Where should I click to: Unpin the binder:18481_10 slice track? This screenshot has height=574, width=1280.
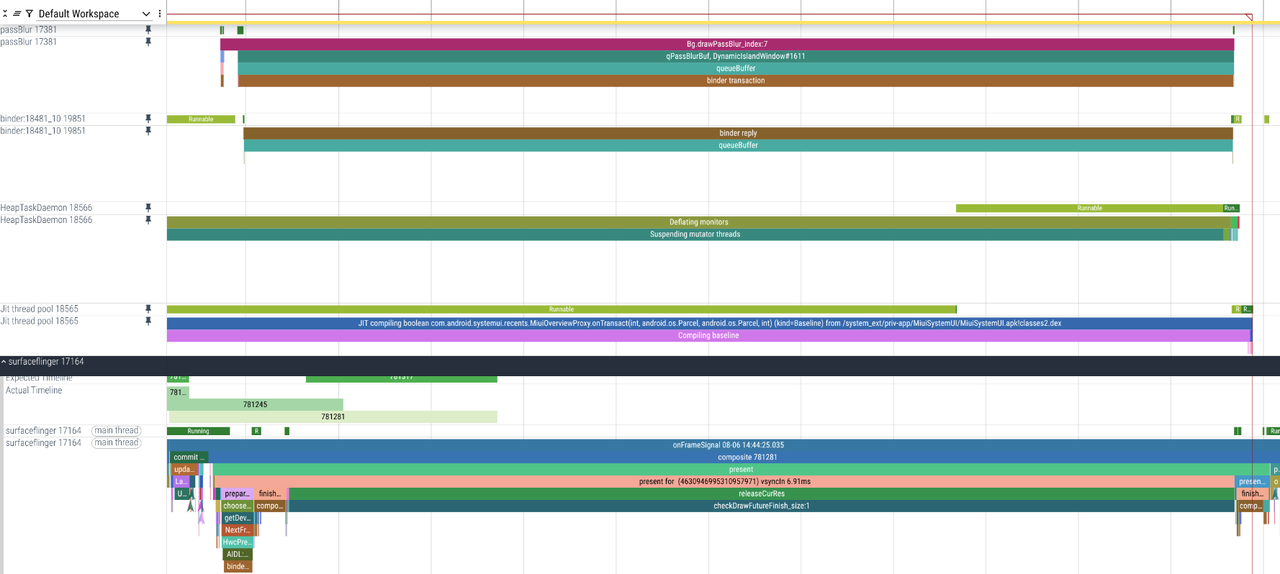click(148, 131)
